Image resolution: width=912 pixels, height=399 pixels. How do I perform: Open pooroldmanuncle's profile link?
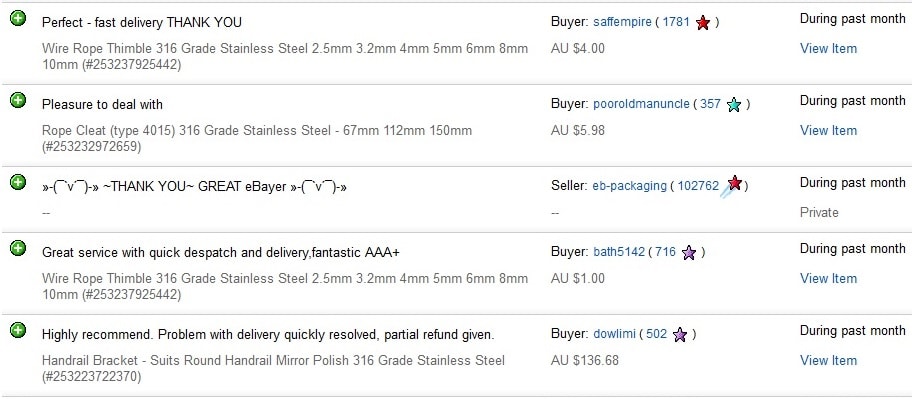click(641, 105)
